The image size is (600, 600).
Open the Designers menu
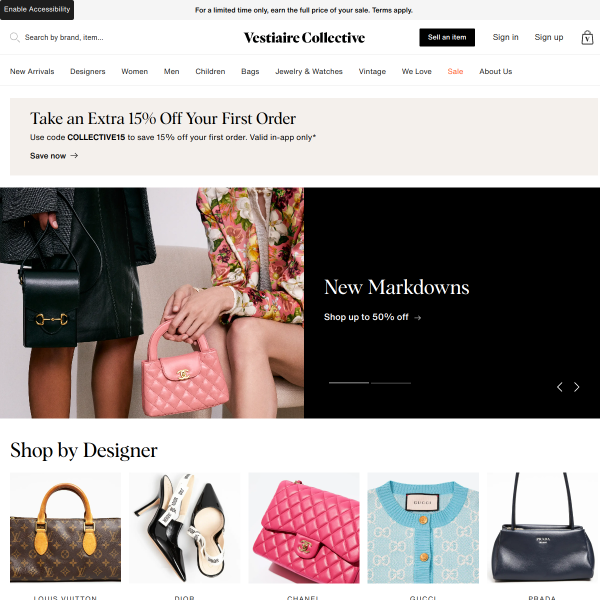click(x=88, y=72)
